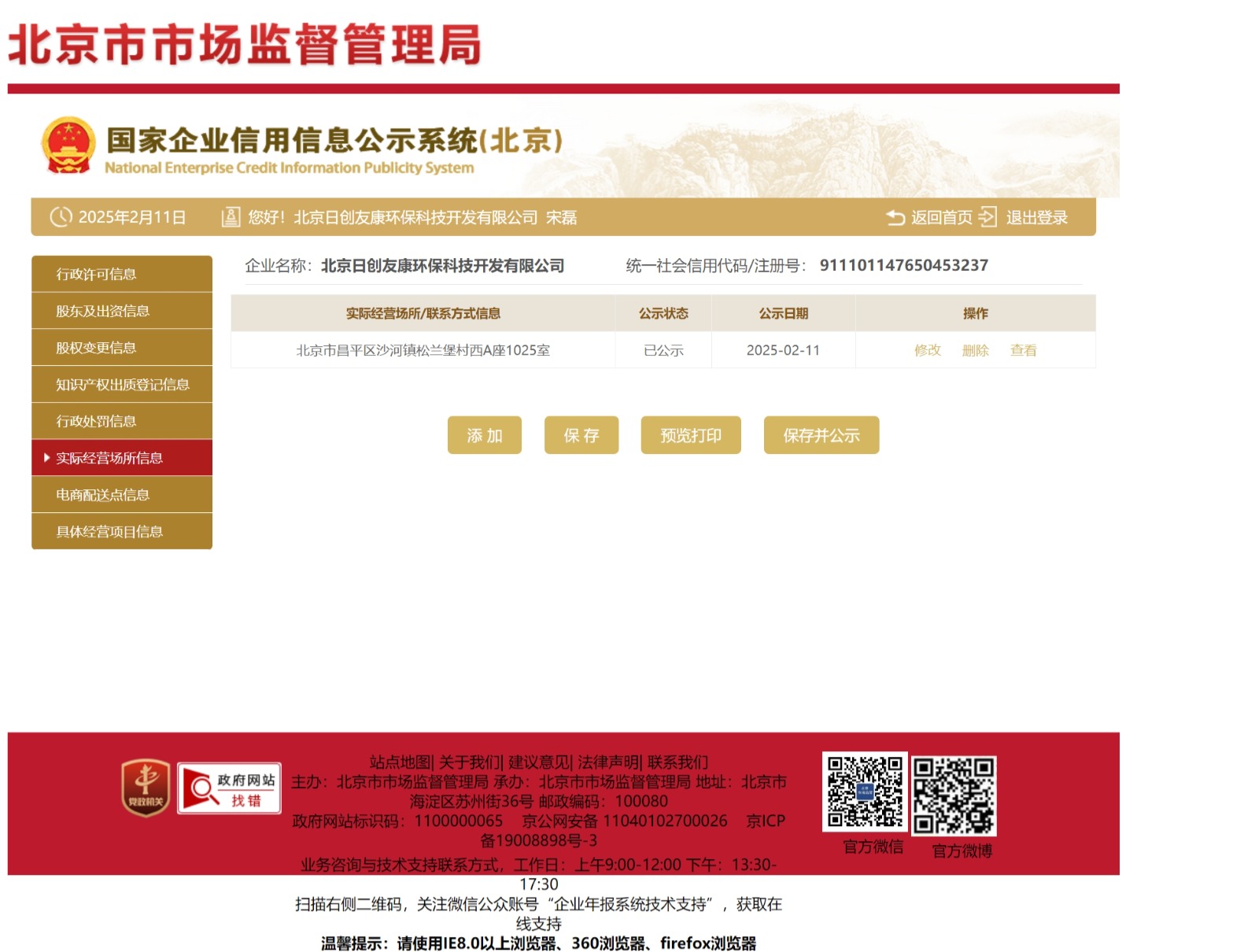Open 预览打印 print preview
The height and width of the screenshot is (952, 1244).
click(x=691, y=435)
